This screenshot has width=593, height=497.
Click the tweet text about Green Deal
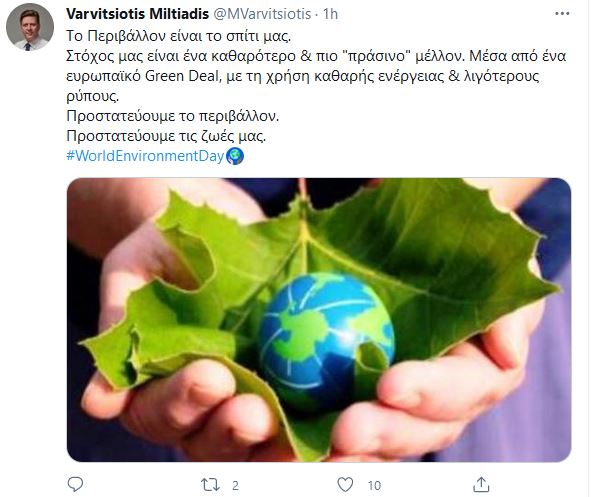316,76
